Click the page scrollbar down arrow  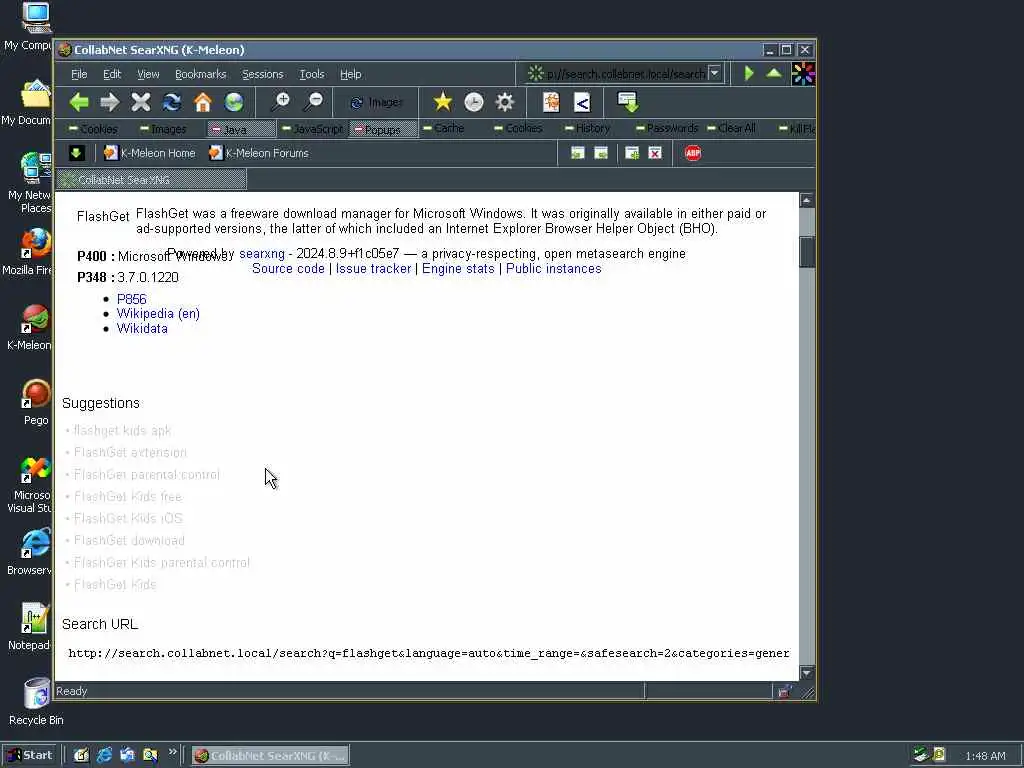pos(807,673)
